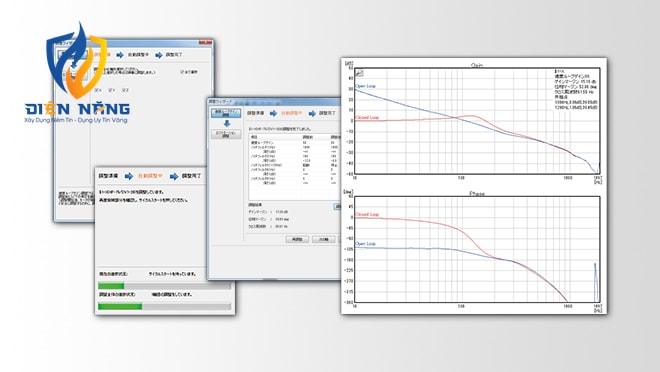This screenshot has width=660, height=372.
Task: Click the Open Loop label on the Gain plot
Action: pos(365,86)
